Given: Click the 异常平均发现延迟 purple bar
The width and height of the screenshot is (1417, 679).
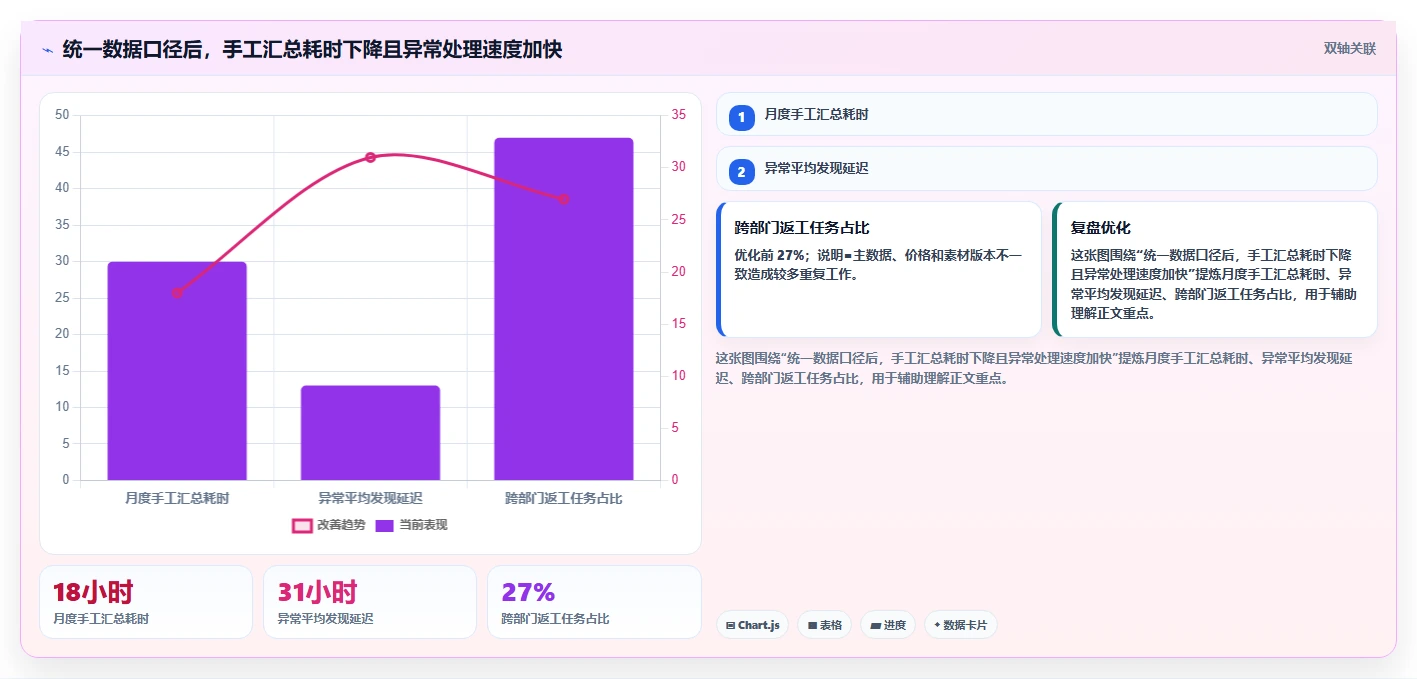Looking at the screenshot, I should [370, 433].
